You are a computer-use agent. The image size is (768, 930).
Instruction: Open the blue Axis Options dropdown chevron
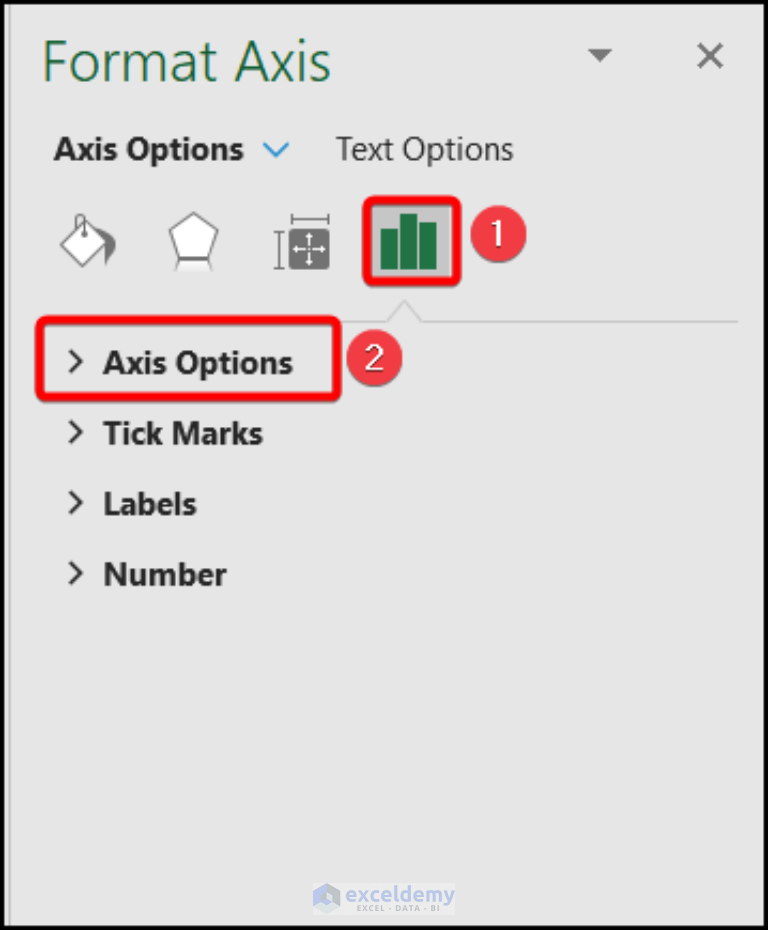point(276,149)
